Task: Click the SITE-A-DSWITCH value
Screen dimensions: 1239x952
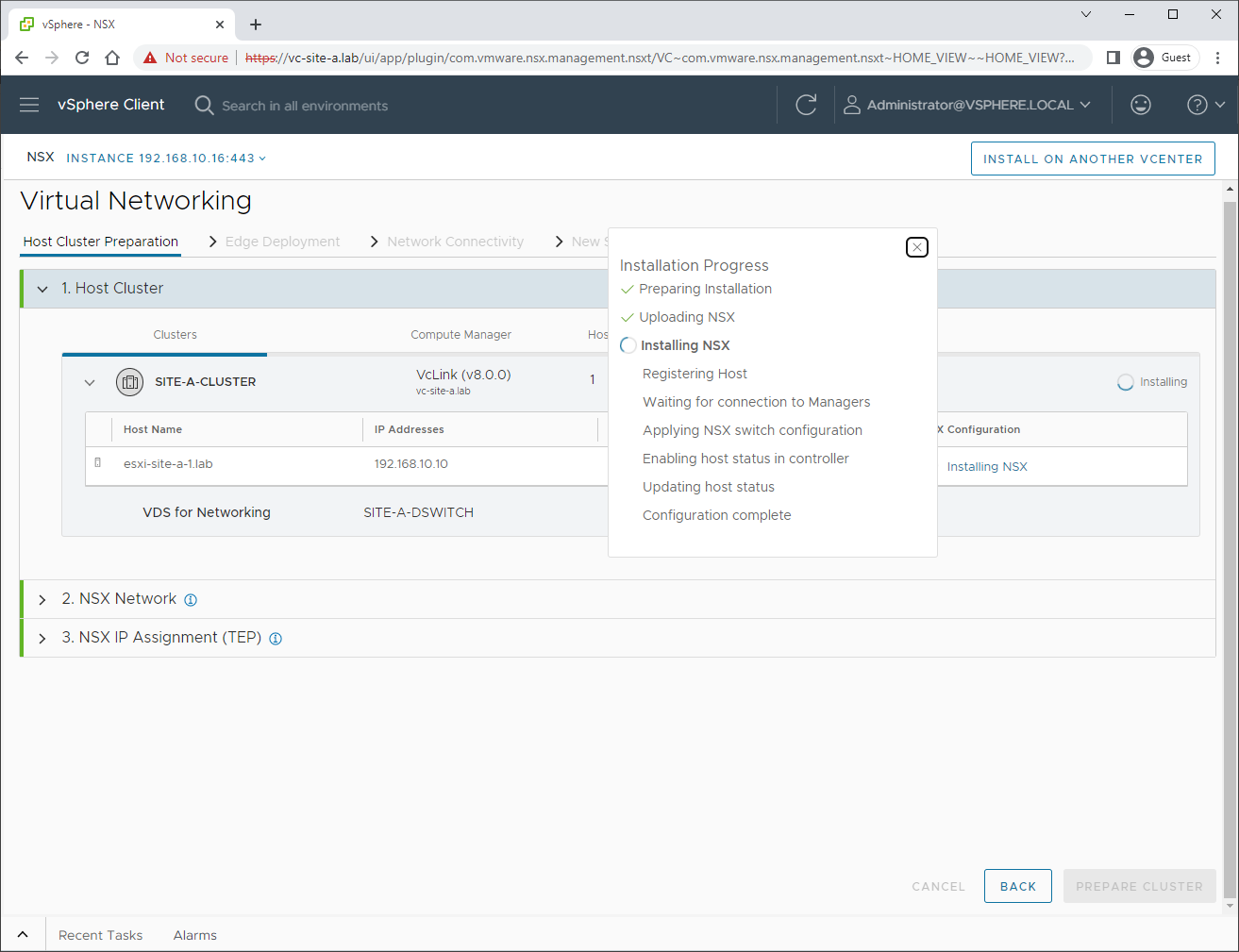Action: (419, 512)
